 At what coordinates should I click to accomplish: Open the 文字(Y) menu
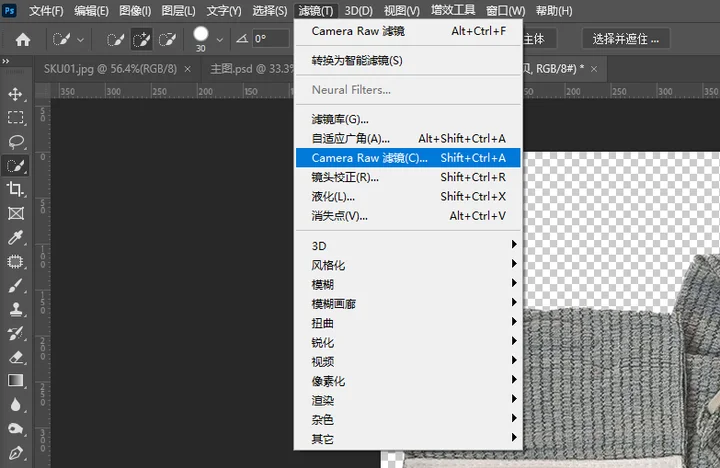(x=224, y=11)
